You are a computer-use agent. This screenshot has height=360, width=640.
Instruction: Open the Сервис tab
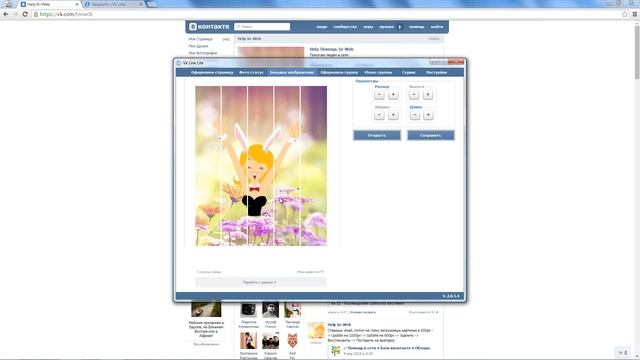409,73
